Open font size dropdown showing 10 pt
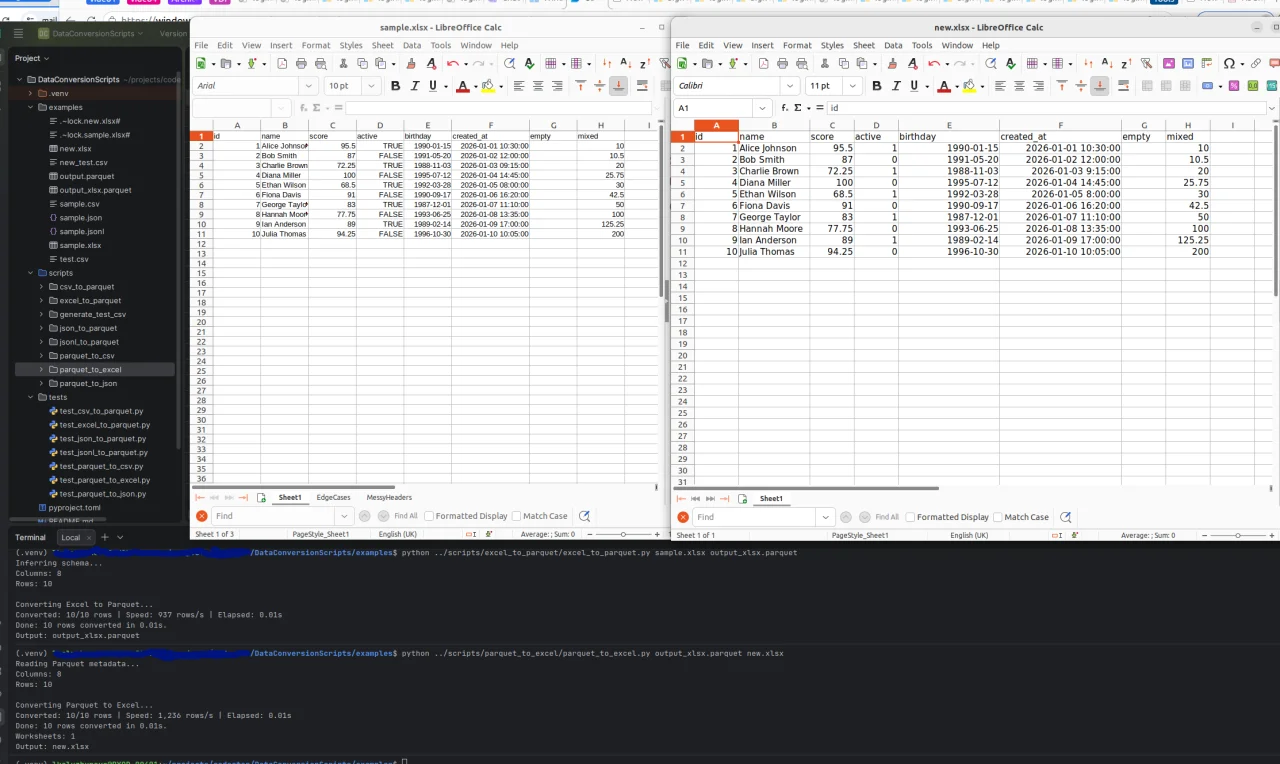 pos(371,86)
